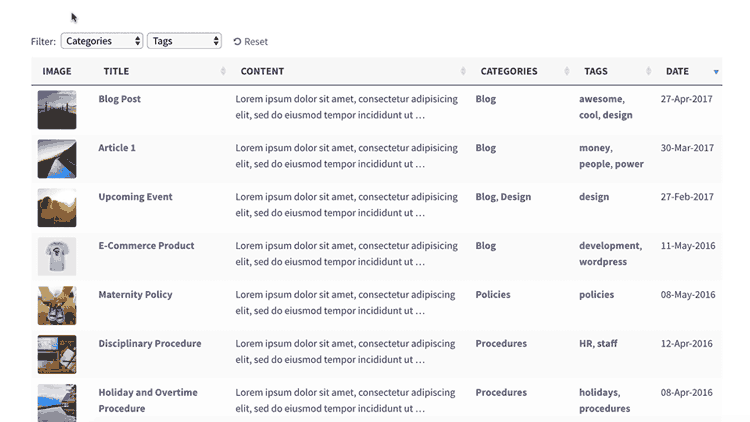
Task: Filter by the staff tag
Action: tap(607, 344)
